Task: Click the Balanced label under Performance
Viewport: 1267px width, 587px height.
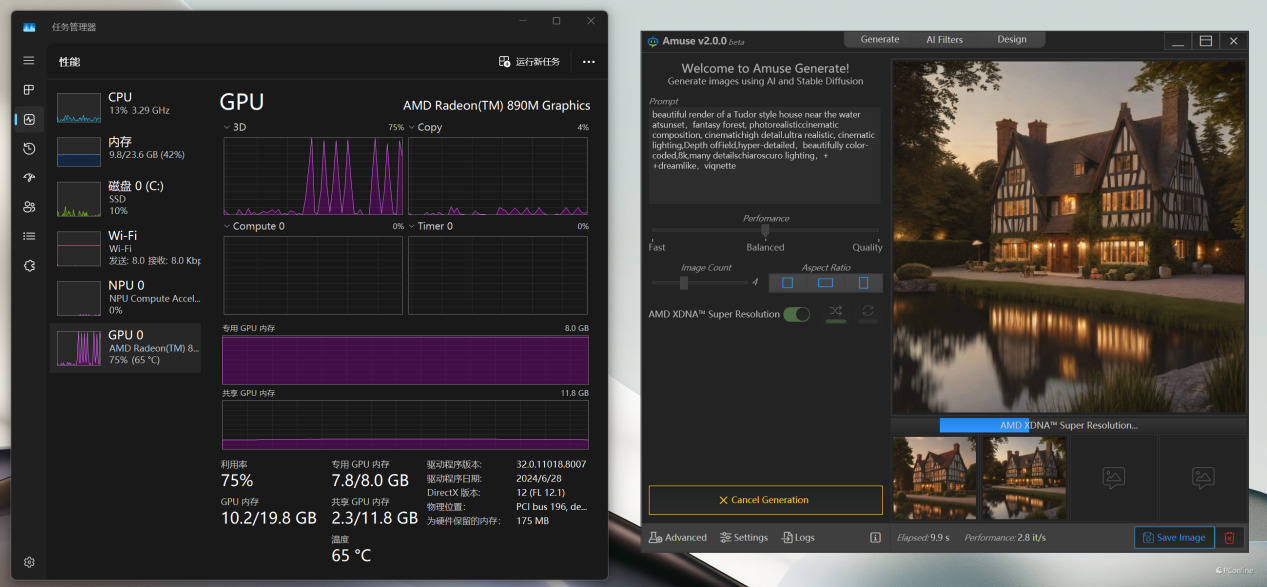Action: pyautogui.click(x=765, y=247)
